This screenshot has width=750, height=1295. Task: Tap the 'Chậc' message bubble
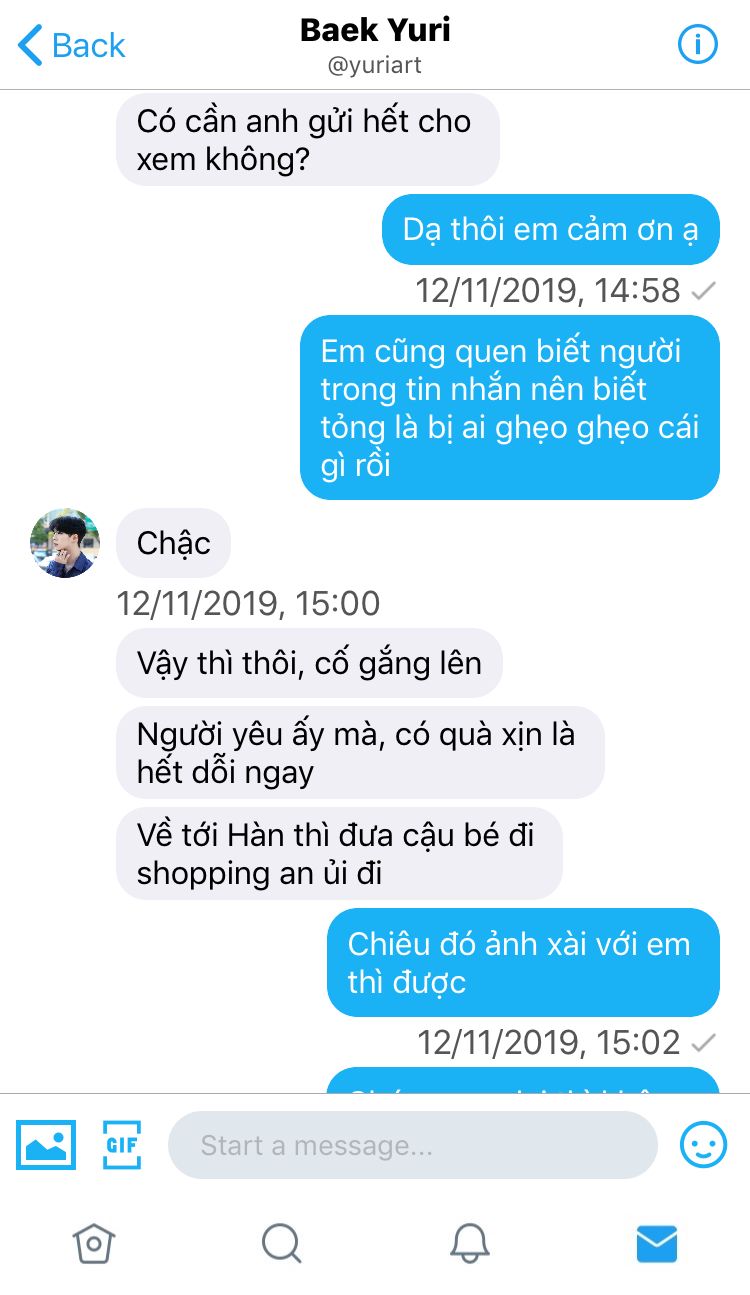pyautogui.click(x=174, y=543)
